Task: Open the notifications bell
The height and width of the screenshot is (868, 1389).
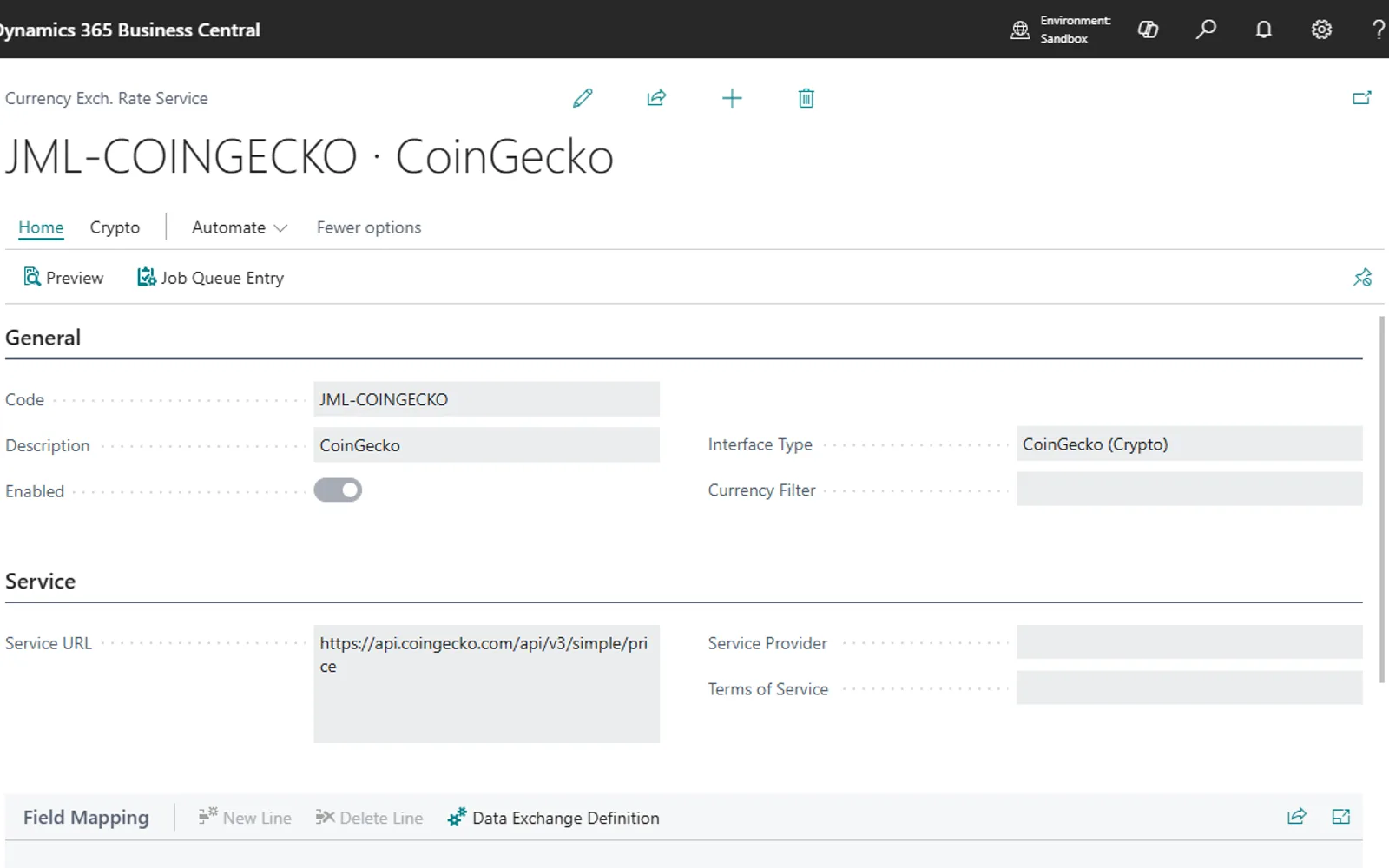Action: click(x=1264, y=30)
